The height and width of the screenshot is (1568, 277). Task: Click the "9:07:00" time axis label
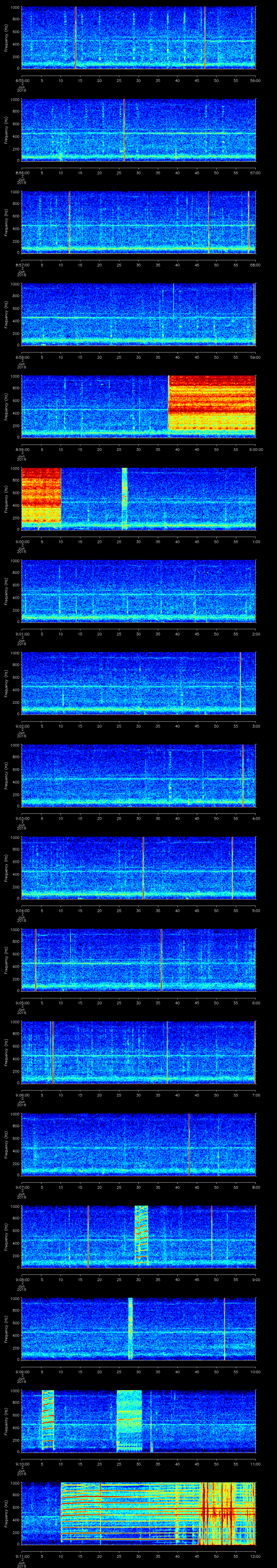(22, 1187)
